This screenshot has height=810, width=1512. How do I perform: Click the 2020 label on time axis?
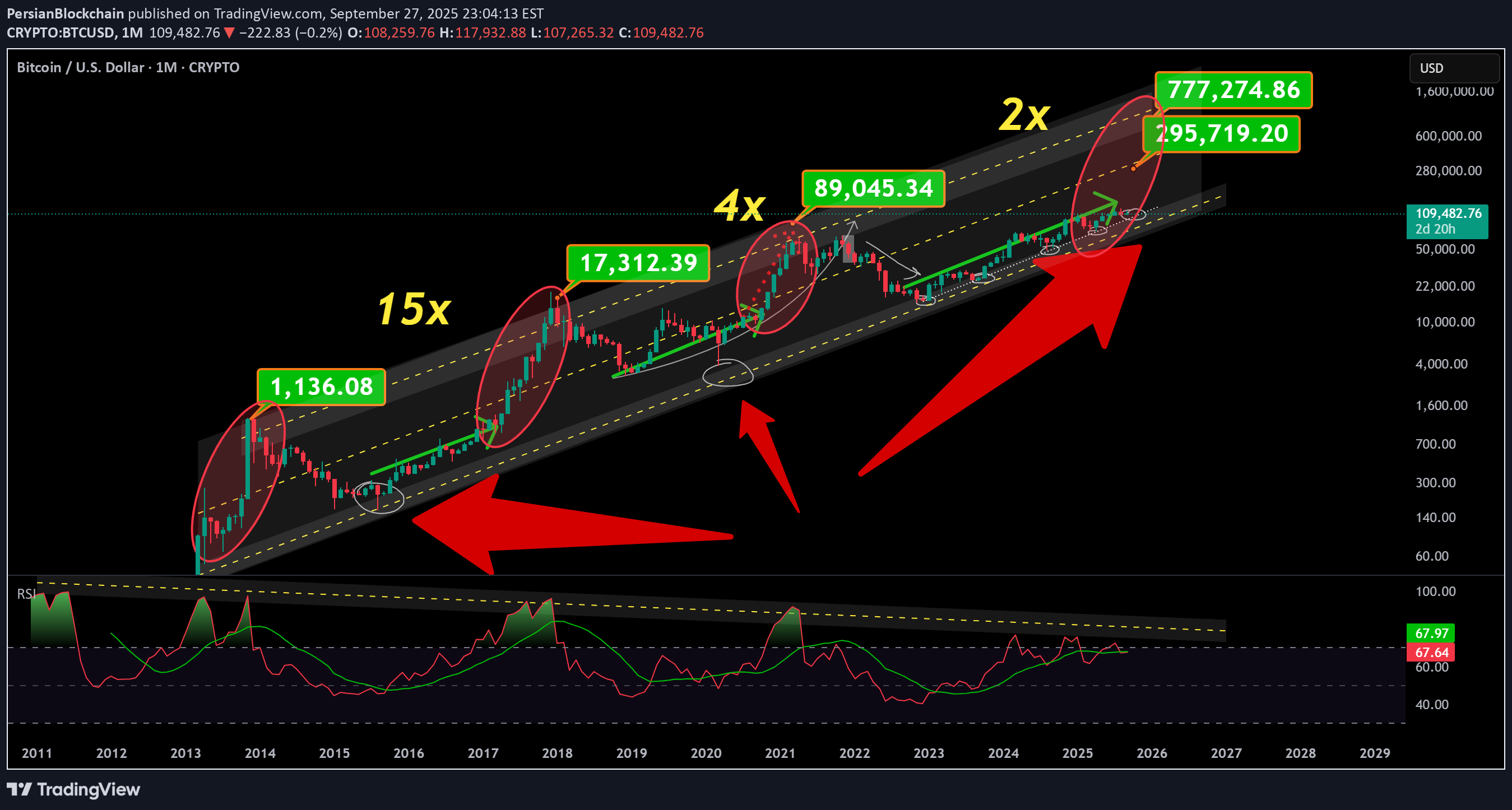click(706, 753)
